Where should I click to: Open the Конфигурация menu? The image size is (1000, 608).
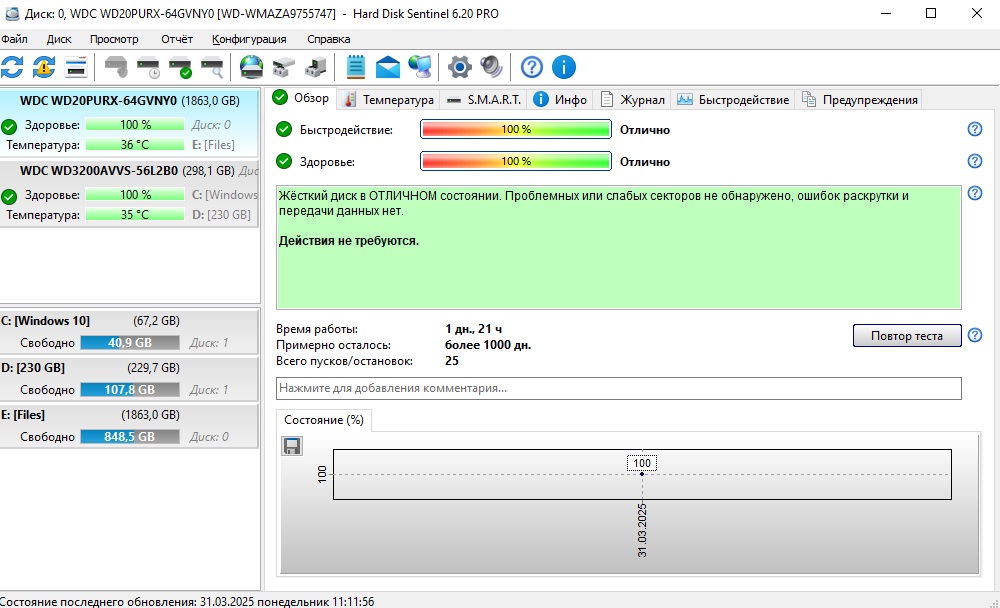[x=249, y=39]
